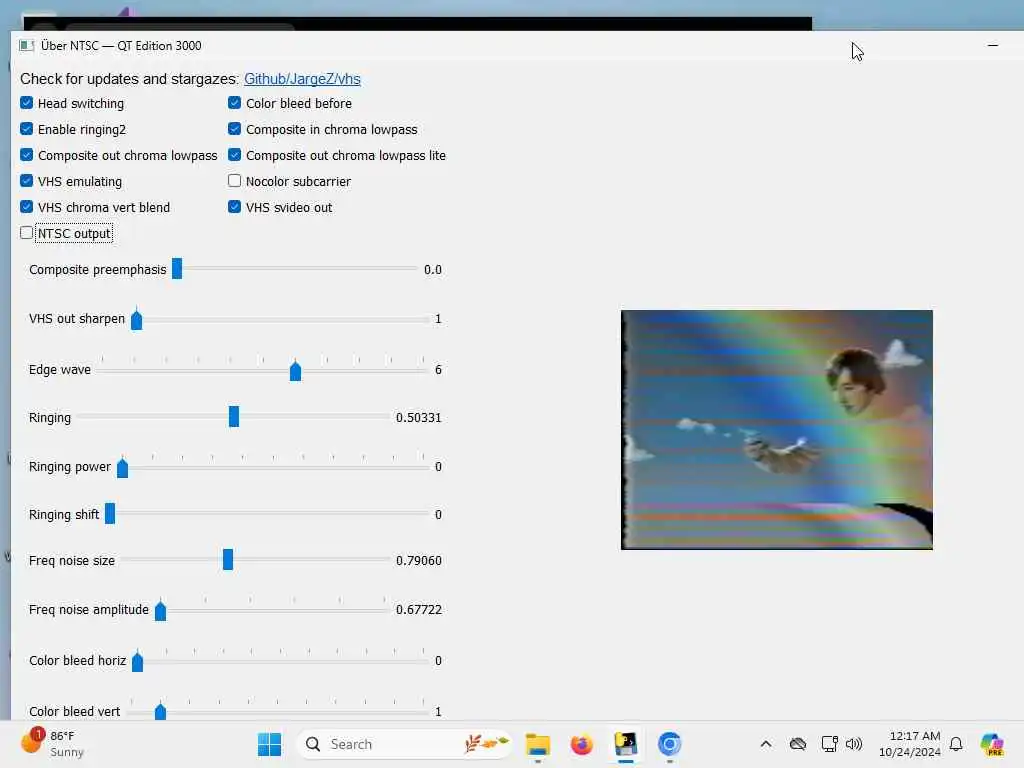Click the Ringing shift slider handle
This screenshot has height=768, width=1024.
(110, 513)
